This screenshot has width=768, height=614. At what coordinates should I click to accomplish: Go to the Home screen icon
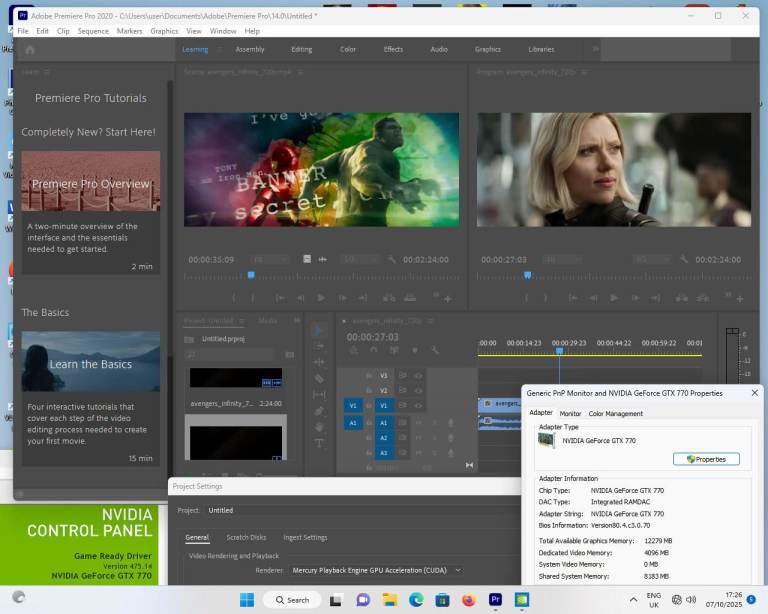(x=30, y=49)
